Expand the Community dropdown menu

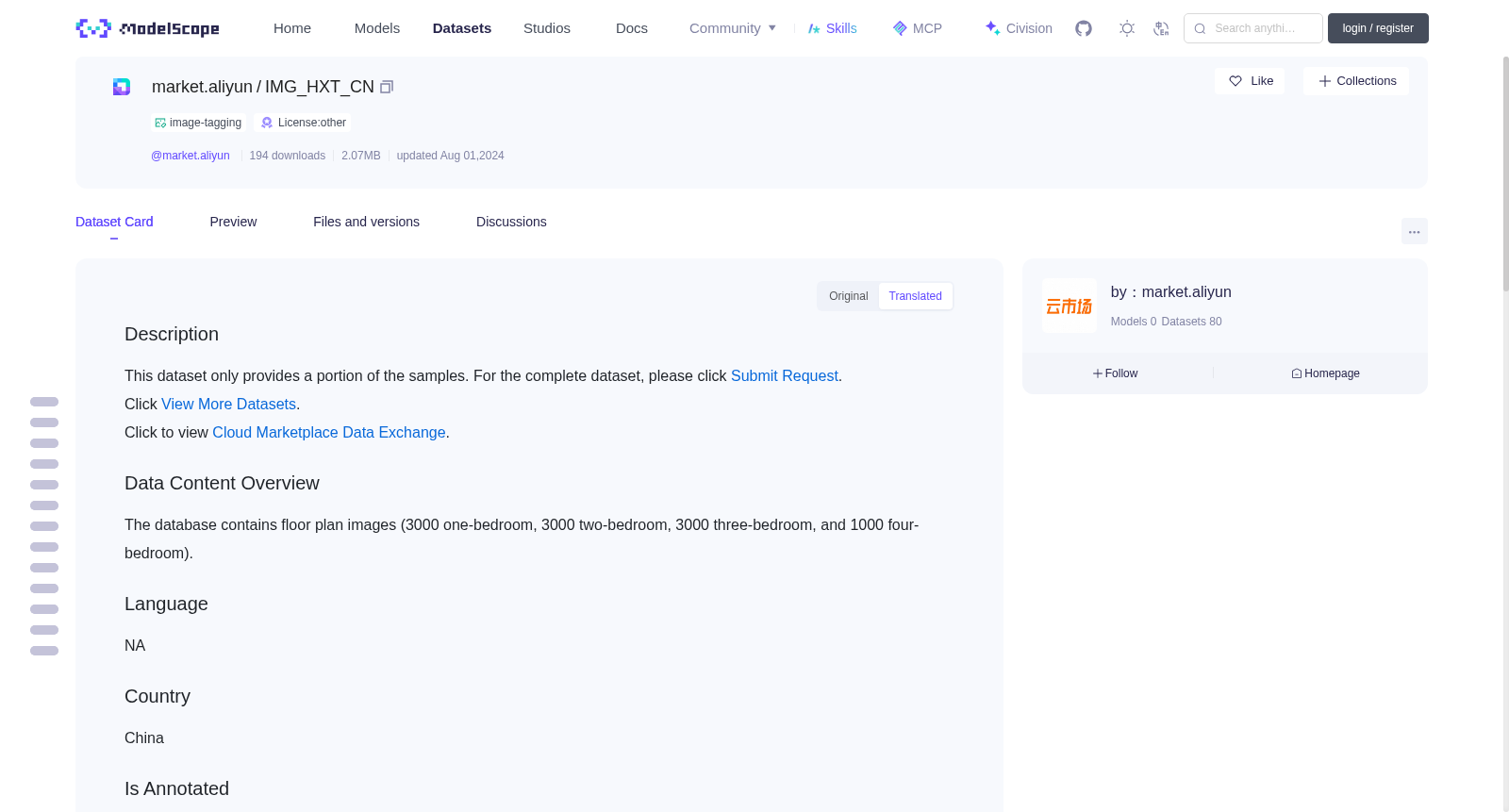tap(733, 28)
